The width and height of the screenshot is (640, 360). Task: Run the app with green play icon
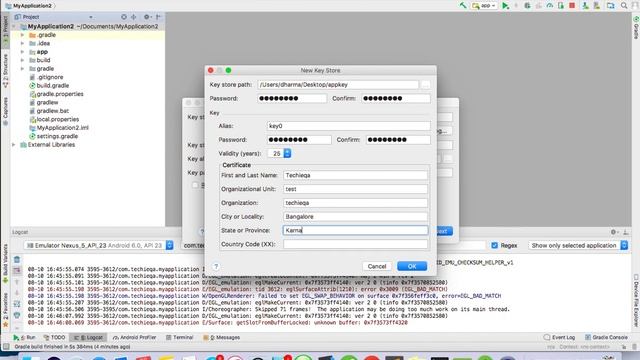coord(505,5)
